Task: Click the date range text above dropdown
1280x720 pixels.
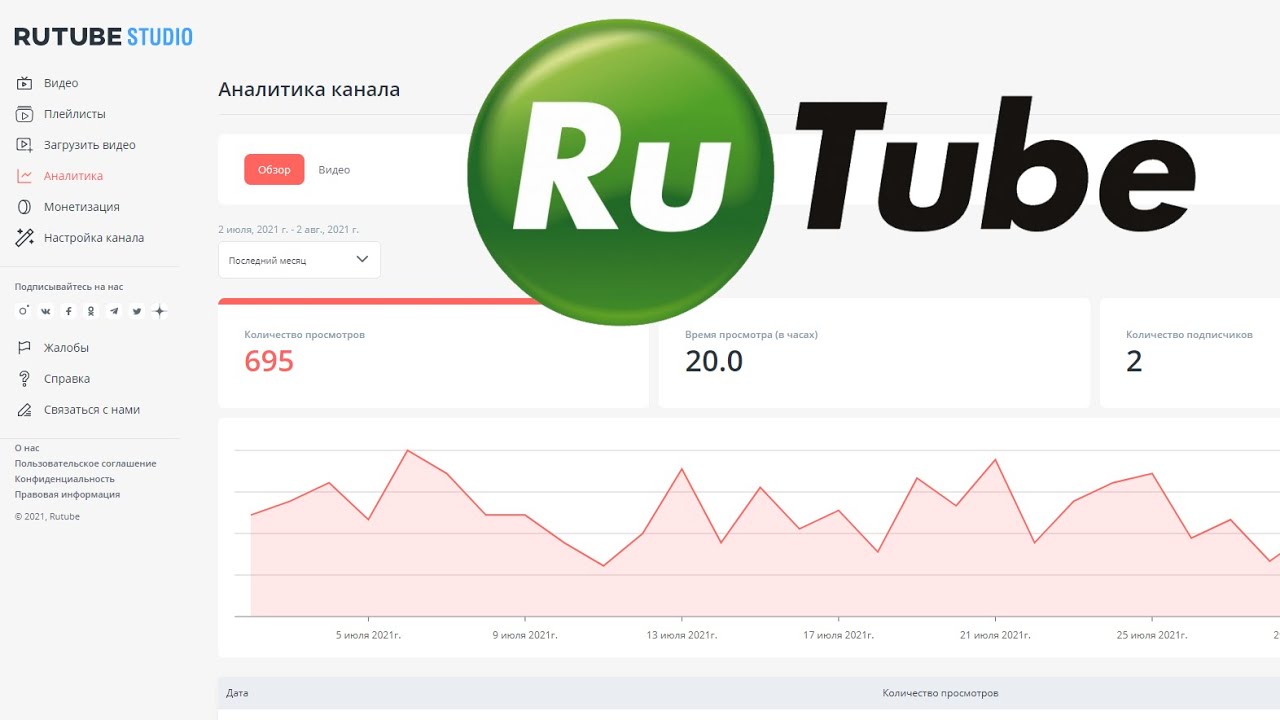Action: tap(288, 230)
